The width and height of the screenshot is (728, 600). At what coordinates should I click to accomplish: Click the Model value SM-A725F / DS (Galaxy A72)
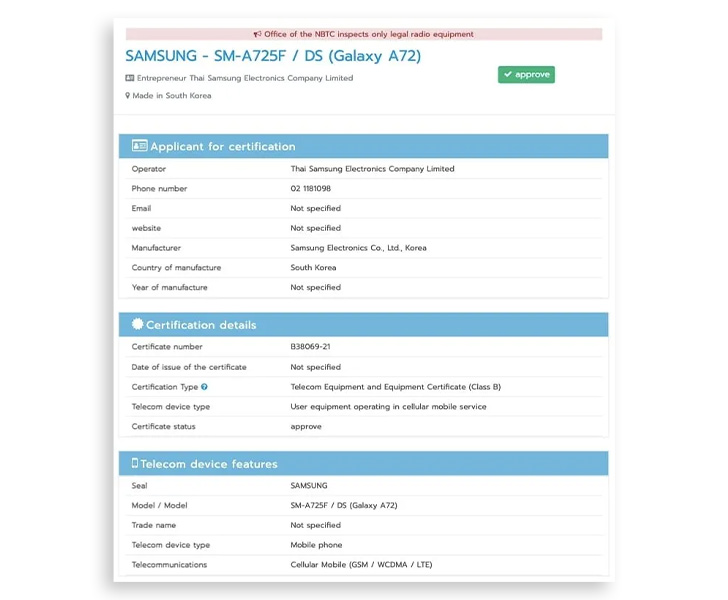[344, 505]
